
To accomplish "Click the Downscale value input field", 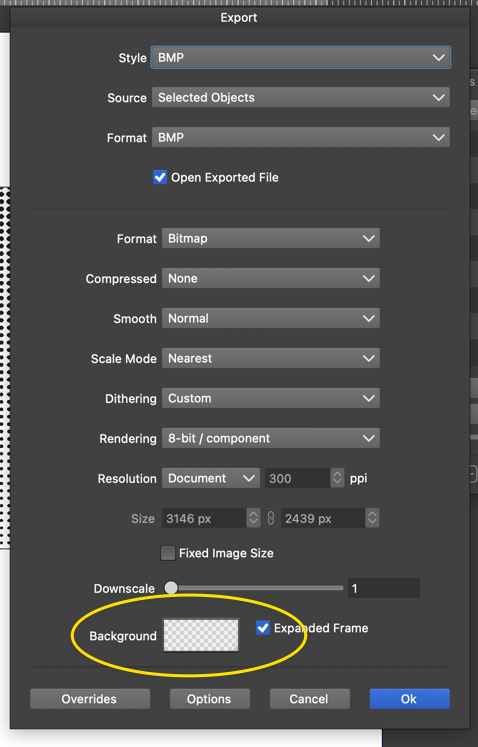I will pyautogui.click(x=384, y=588).
